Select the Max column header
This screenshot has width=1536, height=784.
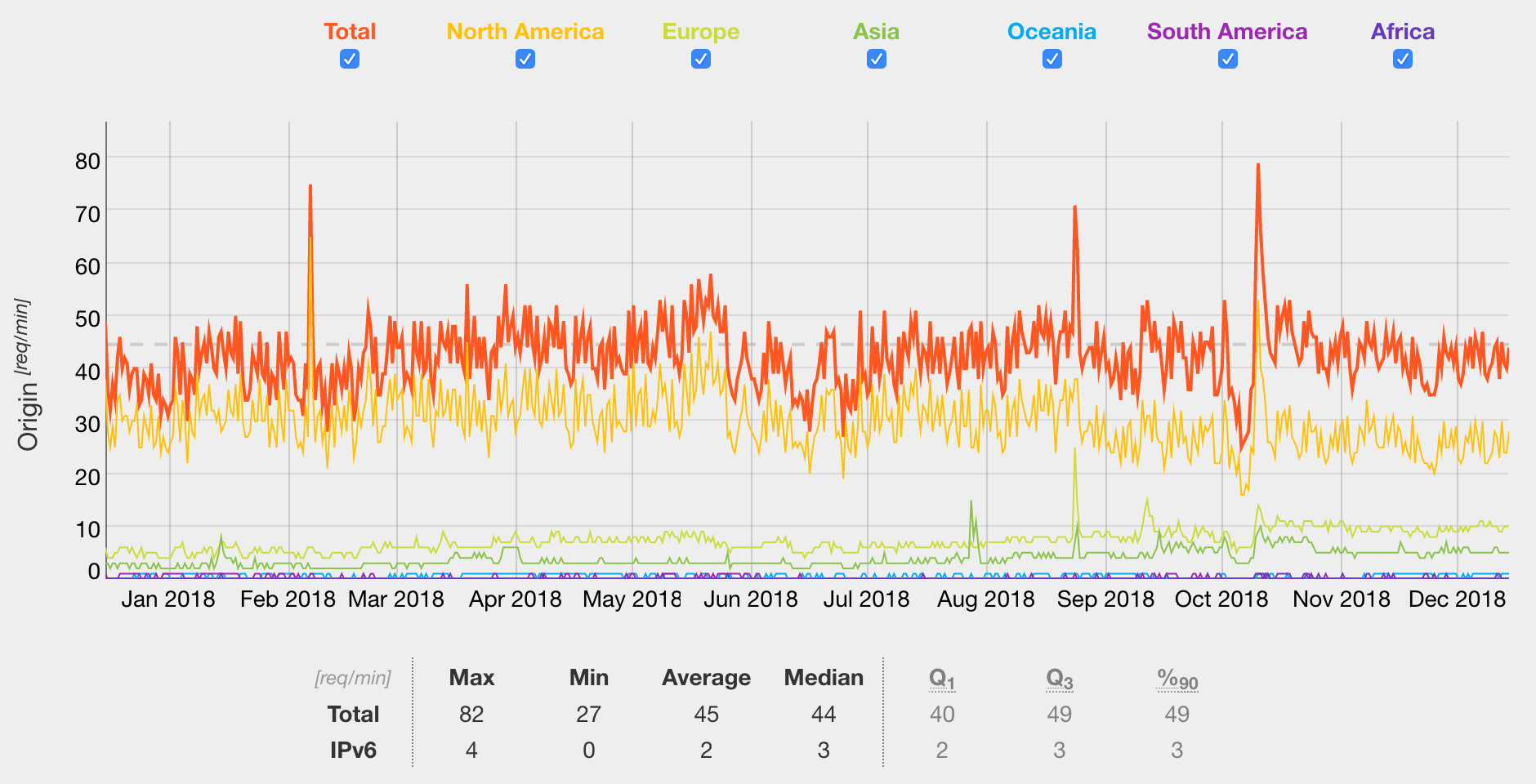tap(471, 677)
